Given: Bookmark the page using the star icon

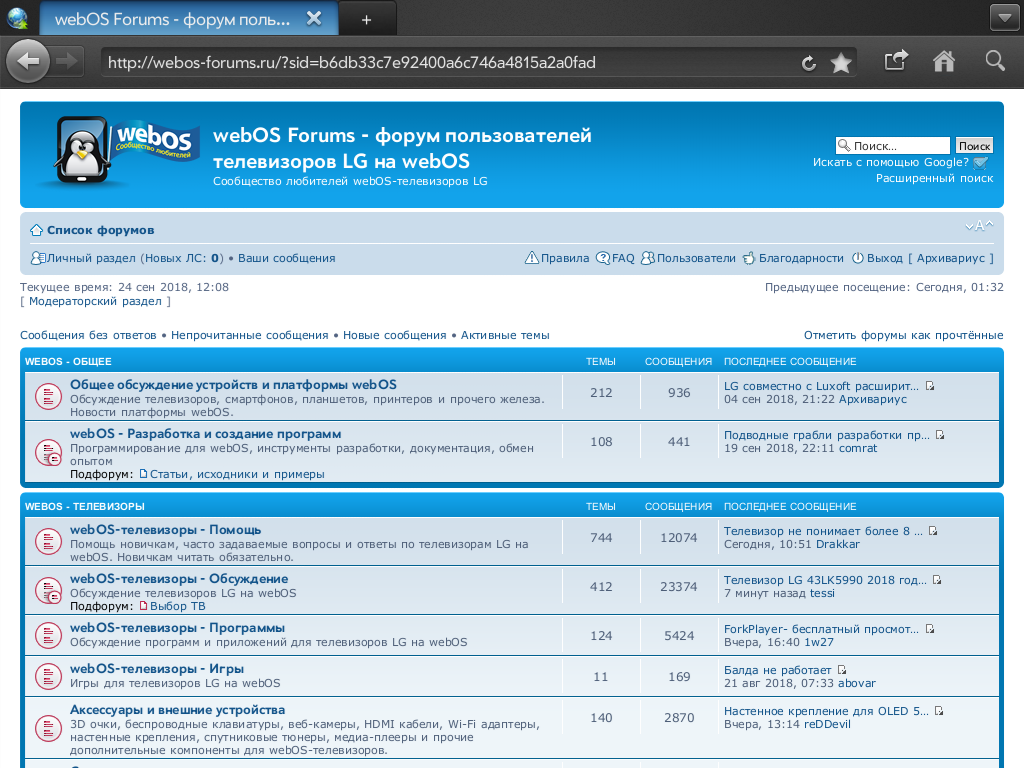Looking at the screenshot, I should click(x=841, y=63).
